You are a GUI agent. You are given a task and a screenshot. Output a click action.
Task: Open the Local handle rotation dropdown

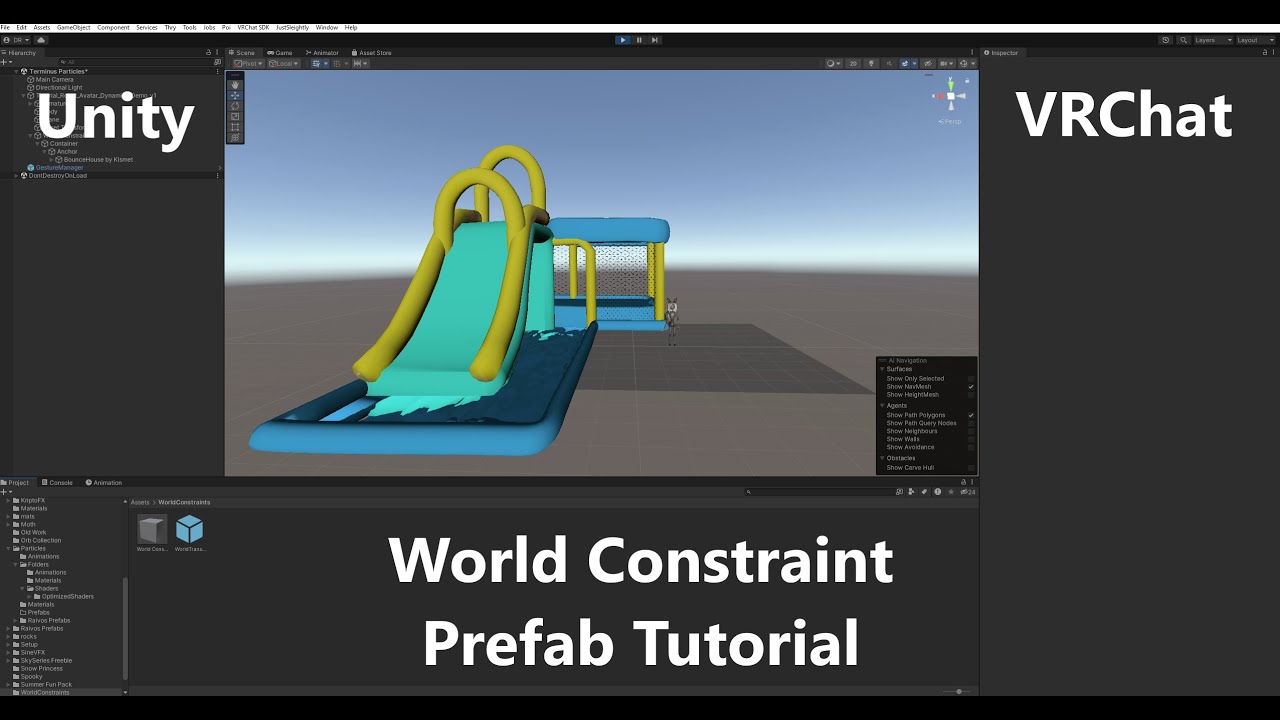pyautogui.click(x=284, y=63)
